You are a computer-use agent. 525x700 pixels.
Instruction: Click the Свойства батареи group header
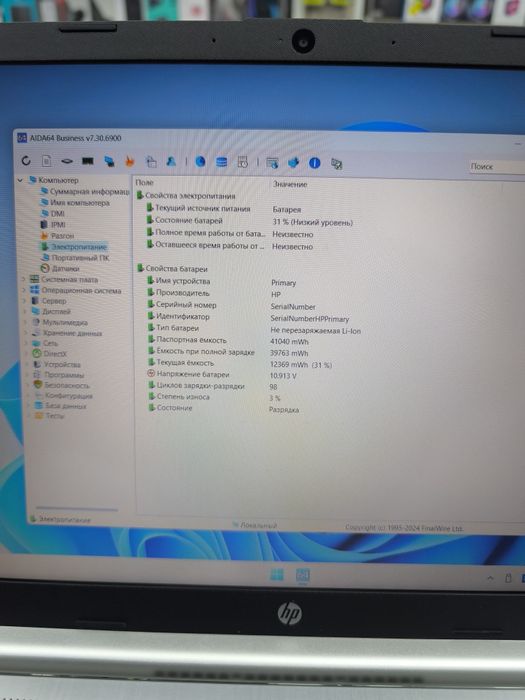(x=172, y=269)
